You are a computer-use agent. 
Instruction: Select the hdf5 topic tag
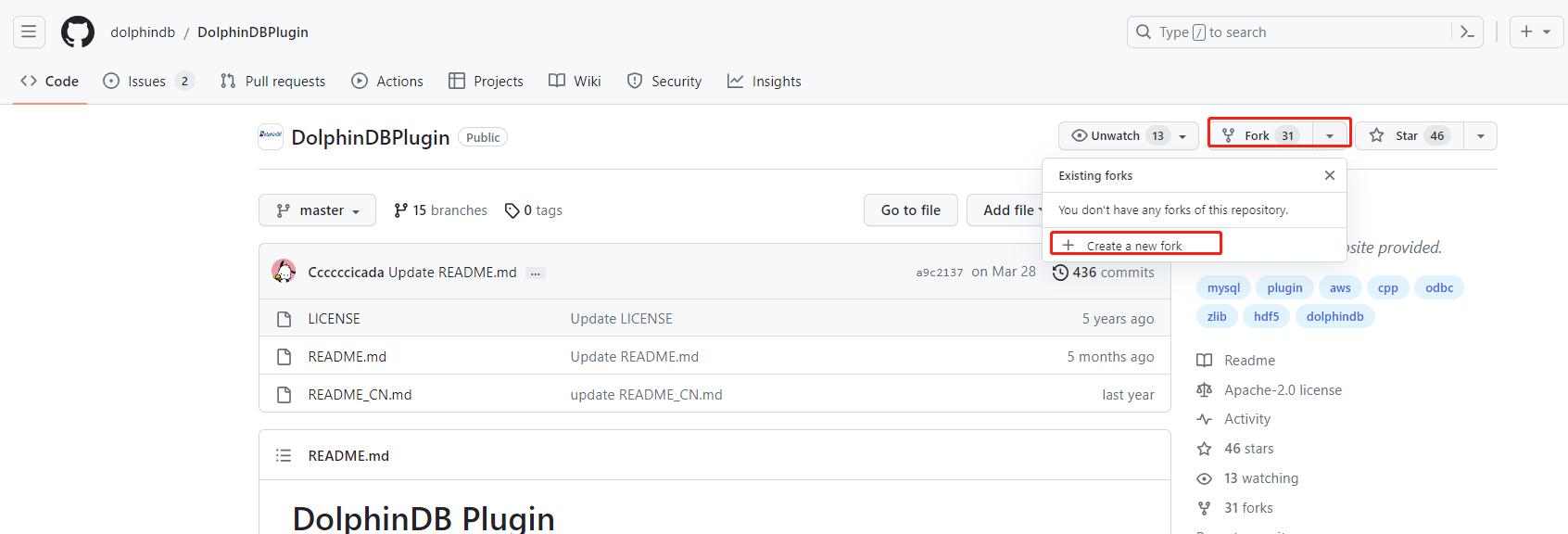[x=1266, y=316]
